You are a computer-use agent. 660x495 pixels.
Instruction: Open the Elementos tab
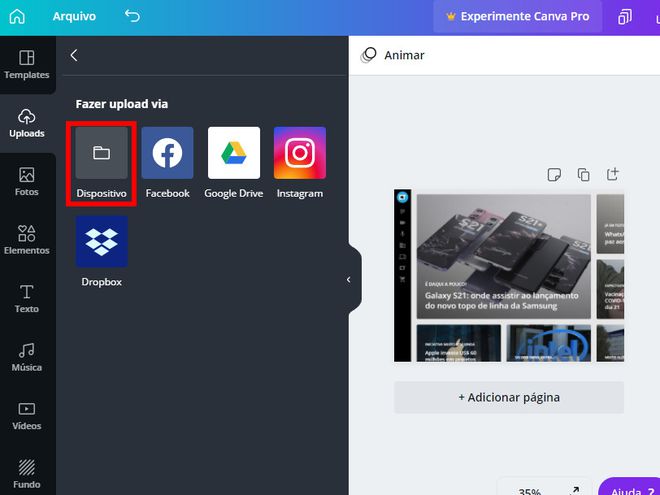[27, 240]
